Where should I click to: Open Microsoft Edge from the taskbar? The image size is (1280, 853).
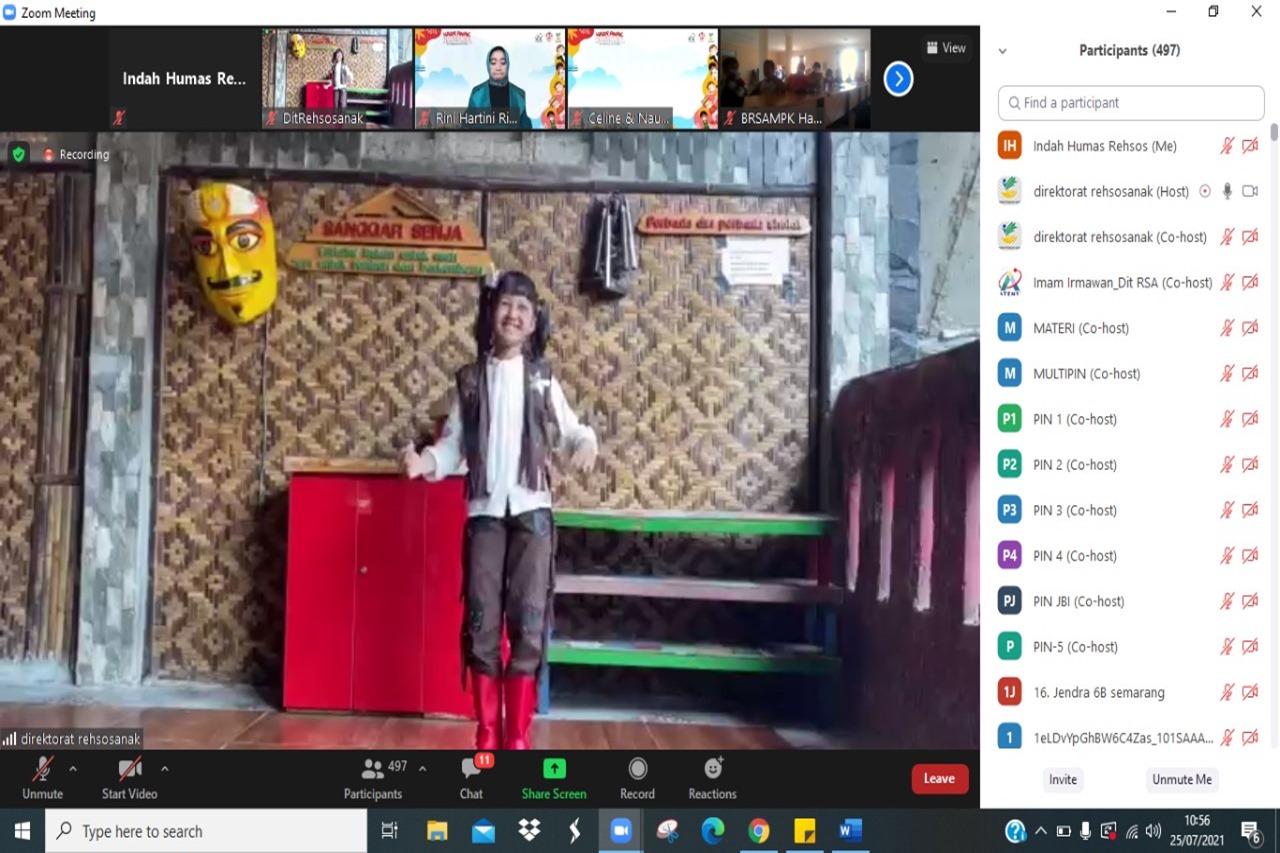coord(713,831)
